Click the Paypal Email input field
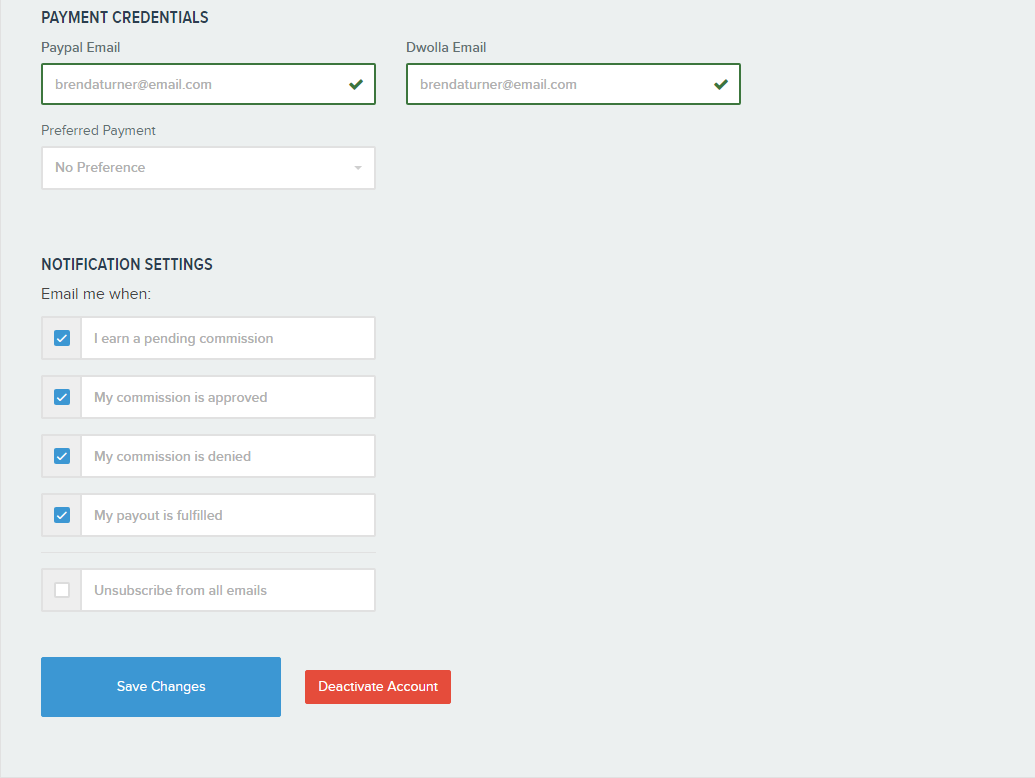 pos(208,84)
